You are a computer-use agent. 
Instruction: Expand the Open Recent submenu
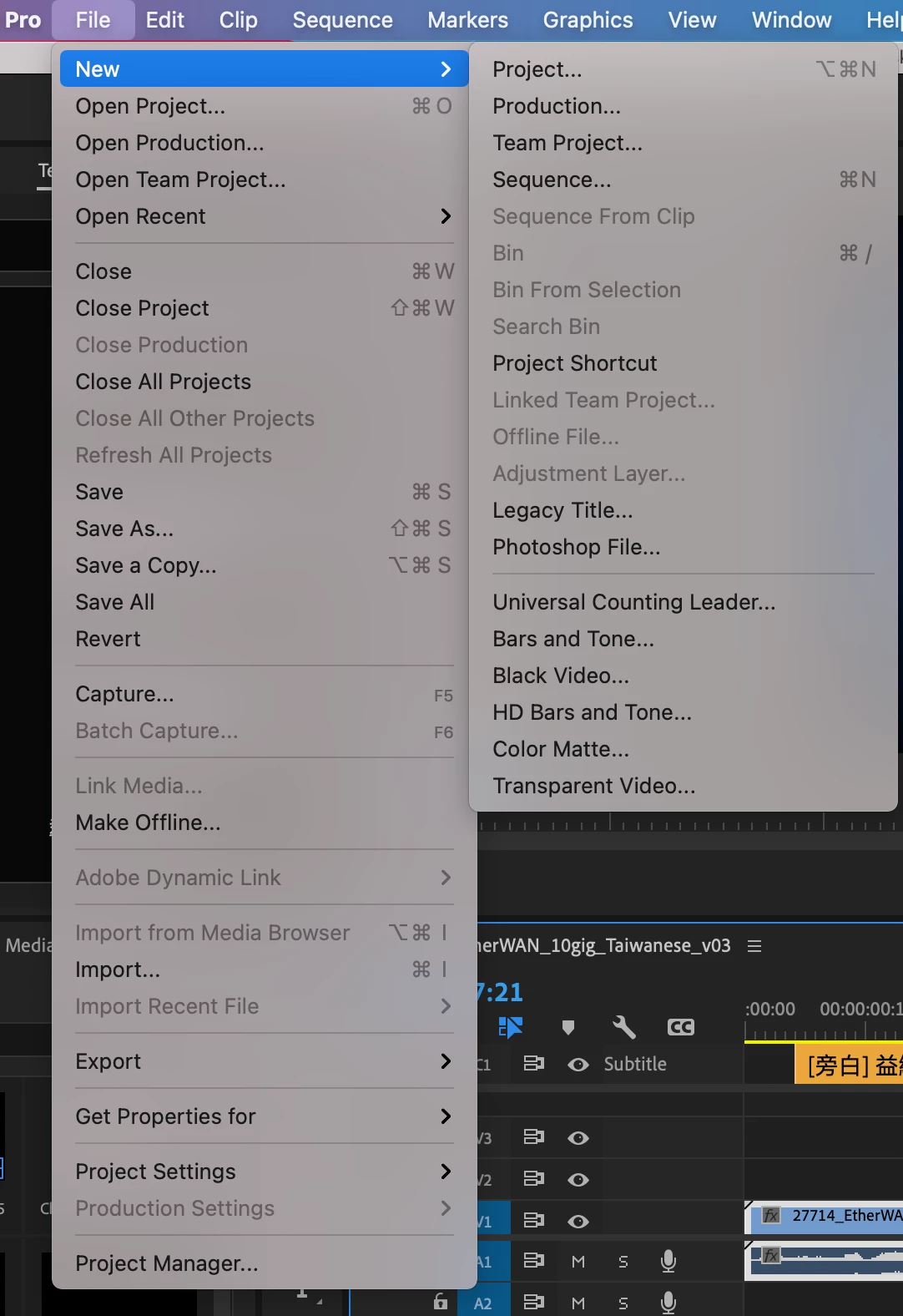click(265, 216)
